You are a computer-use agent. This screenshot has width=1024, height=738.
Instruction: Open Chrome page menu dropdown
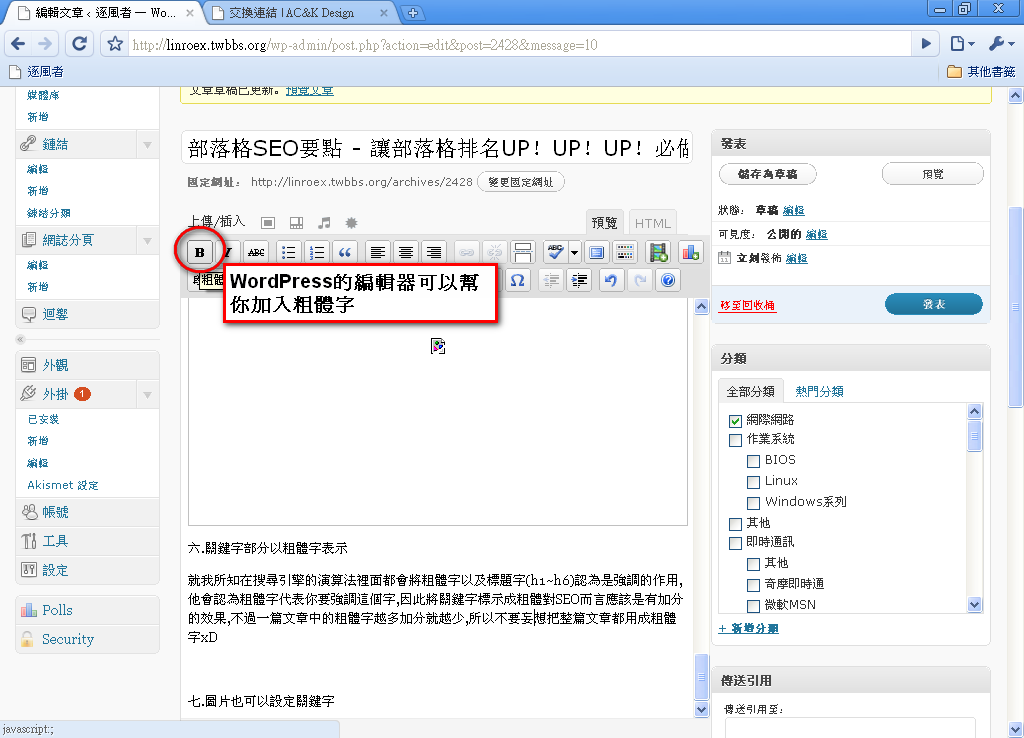(x=963, y=44)
